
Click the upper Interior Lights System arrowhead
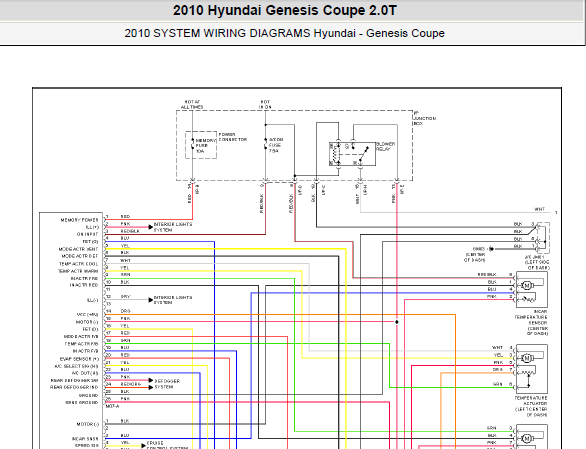tap(151, 227)
